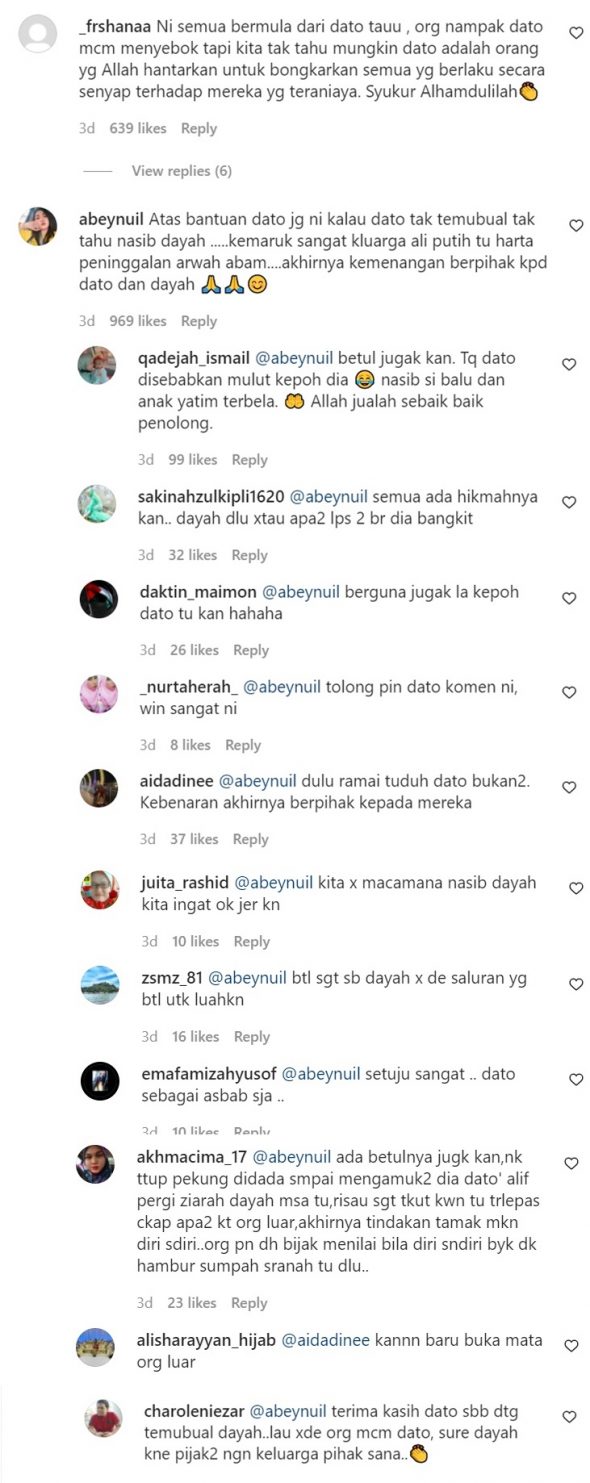Toggle like on zsmz_81's reply
The image size is (590, 1483).
coord(576,984)
